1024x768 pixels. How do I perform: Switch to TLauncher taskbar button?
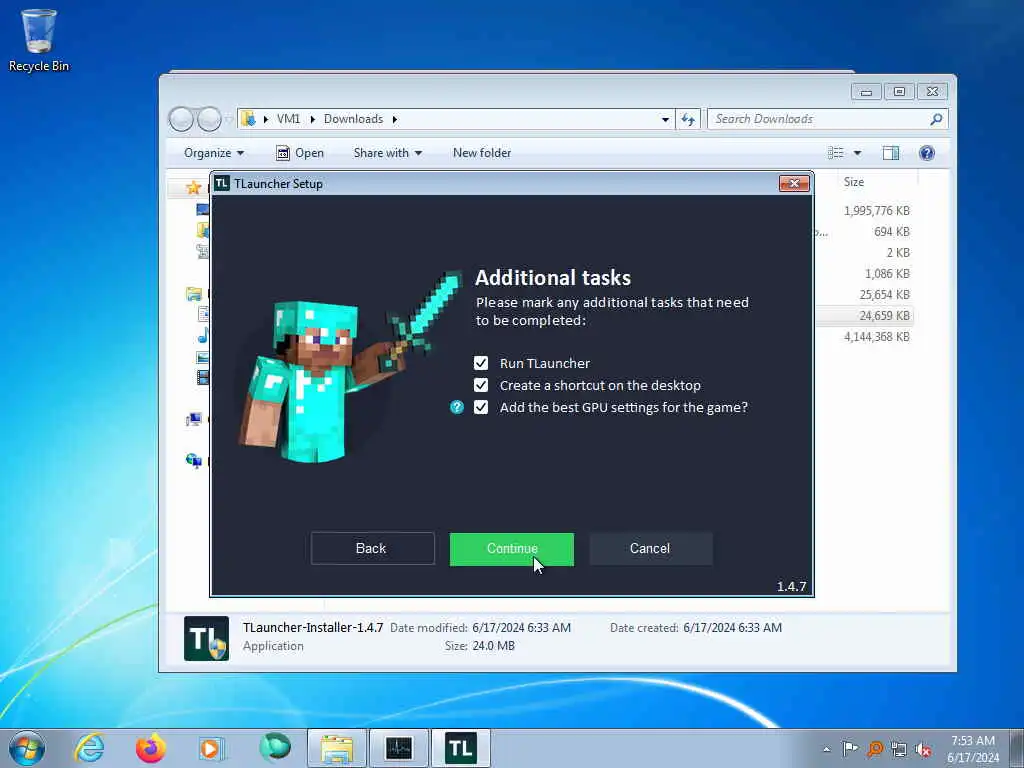pos(461,748)
